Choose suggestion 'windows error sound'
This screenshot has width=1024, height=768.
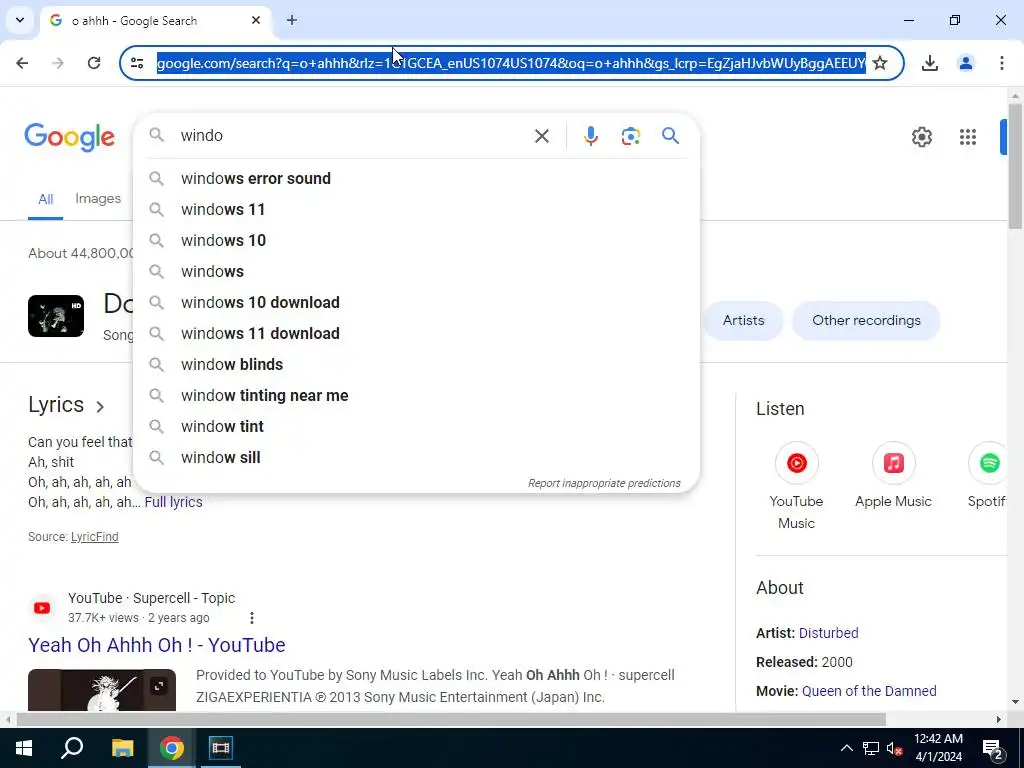pos(416,178)
